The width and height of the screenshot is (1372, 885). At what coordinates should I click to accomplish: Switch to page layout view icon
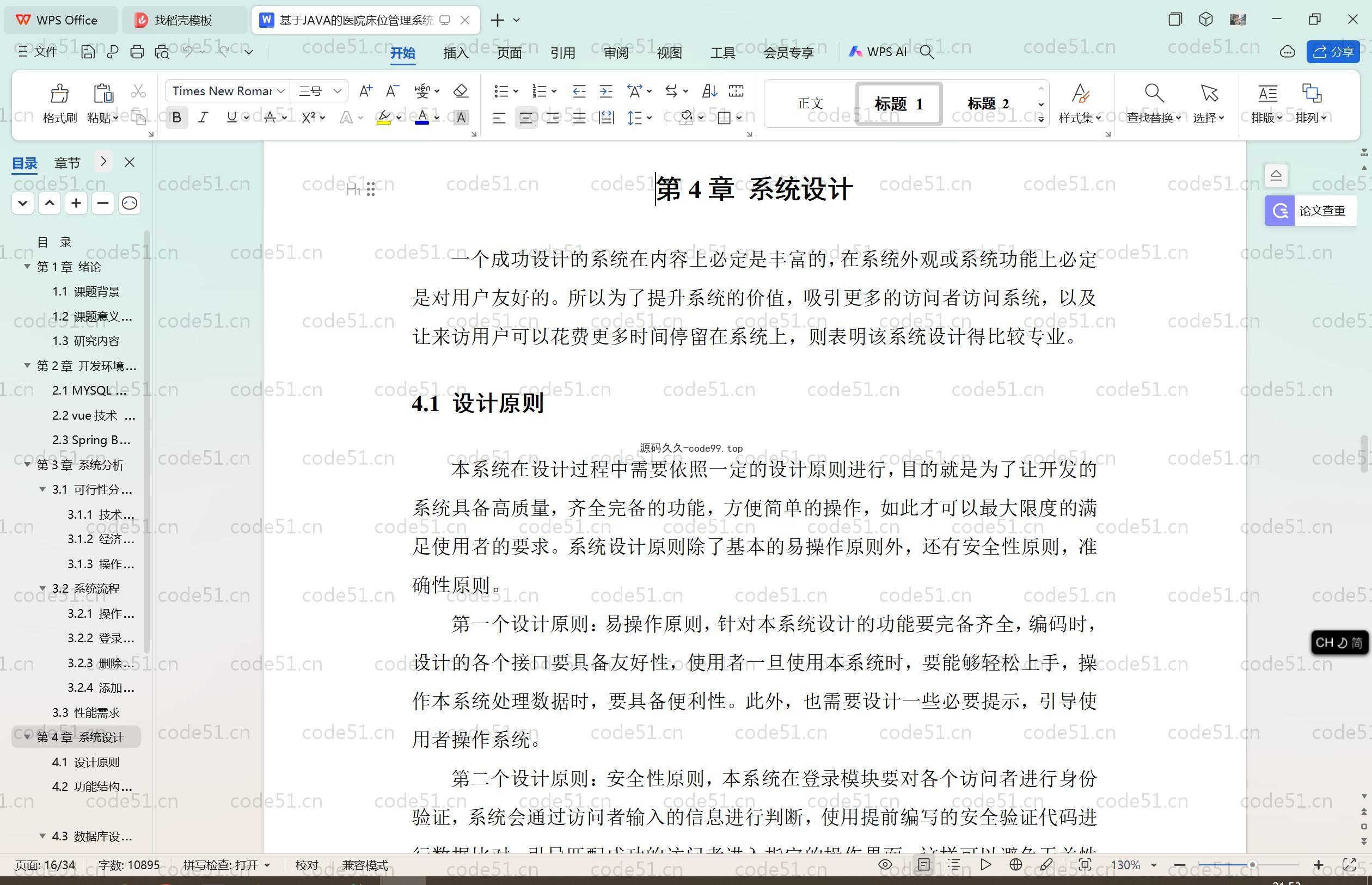coord(924,864)
